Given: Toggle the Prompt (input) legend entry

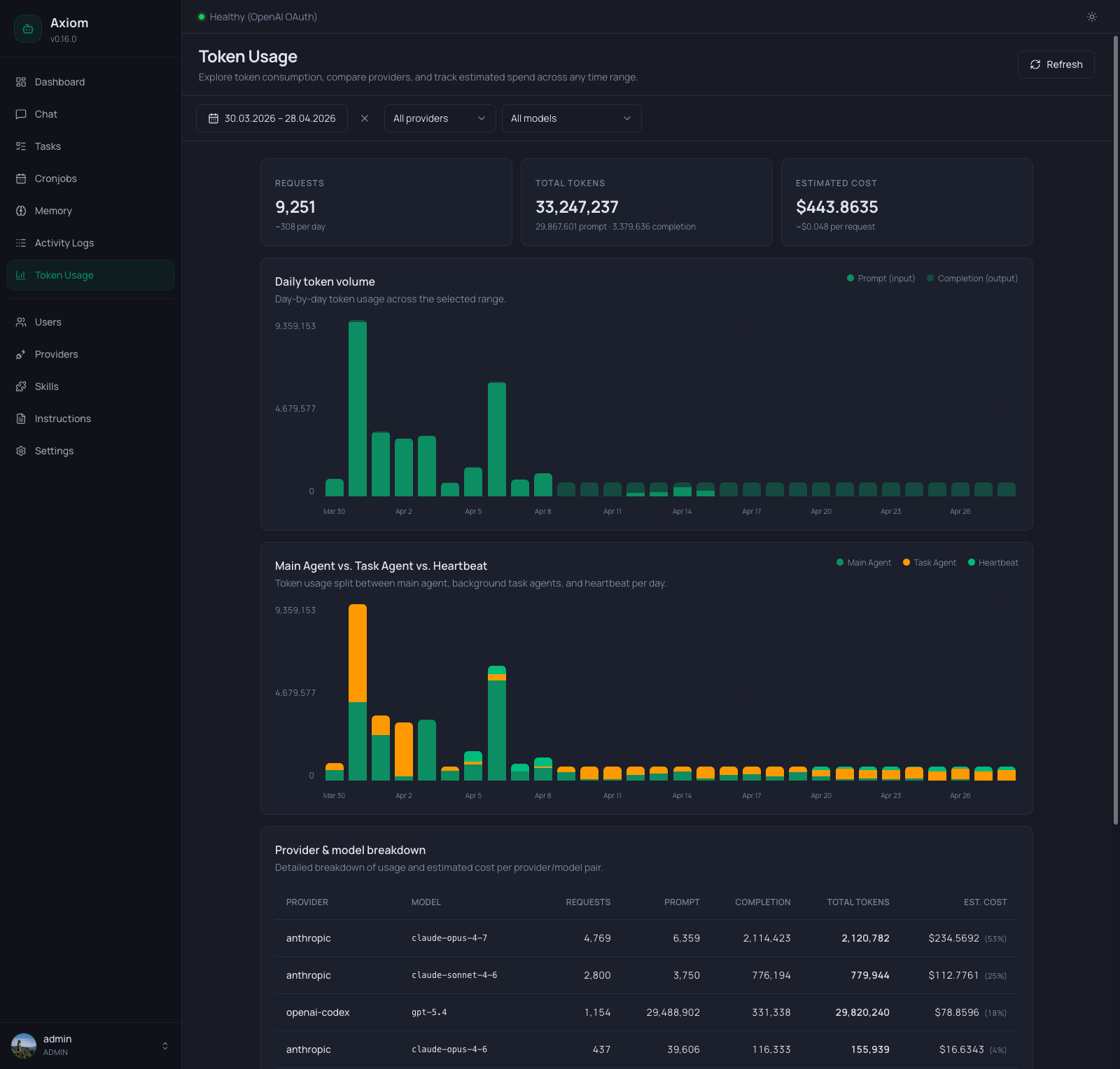Looking at the screenshot, I should point(881,278).
